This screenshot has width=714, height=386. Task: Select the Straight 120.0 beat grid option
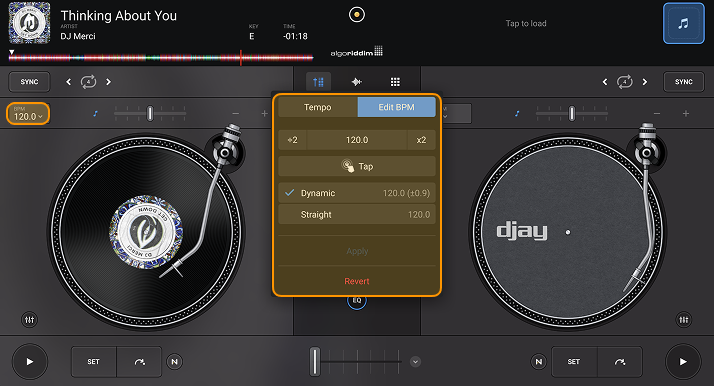[357, 214]
